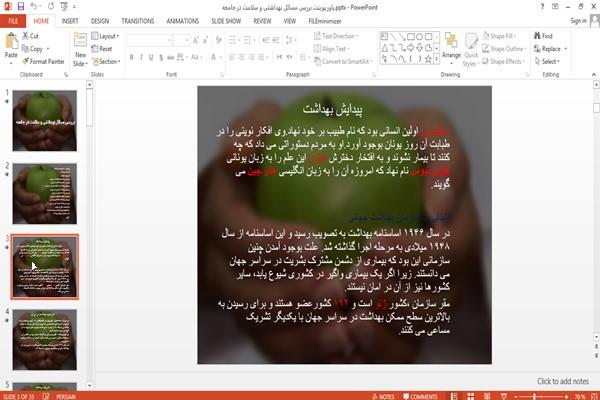
Task: Click Sign in link
Action: [x=578, y=21]
